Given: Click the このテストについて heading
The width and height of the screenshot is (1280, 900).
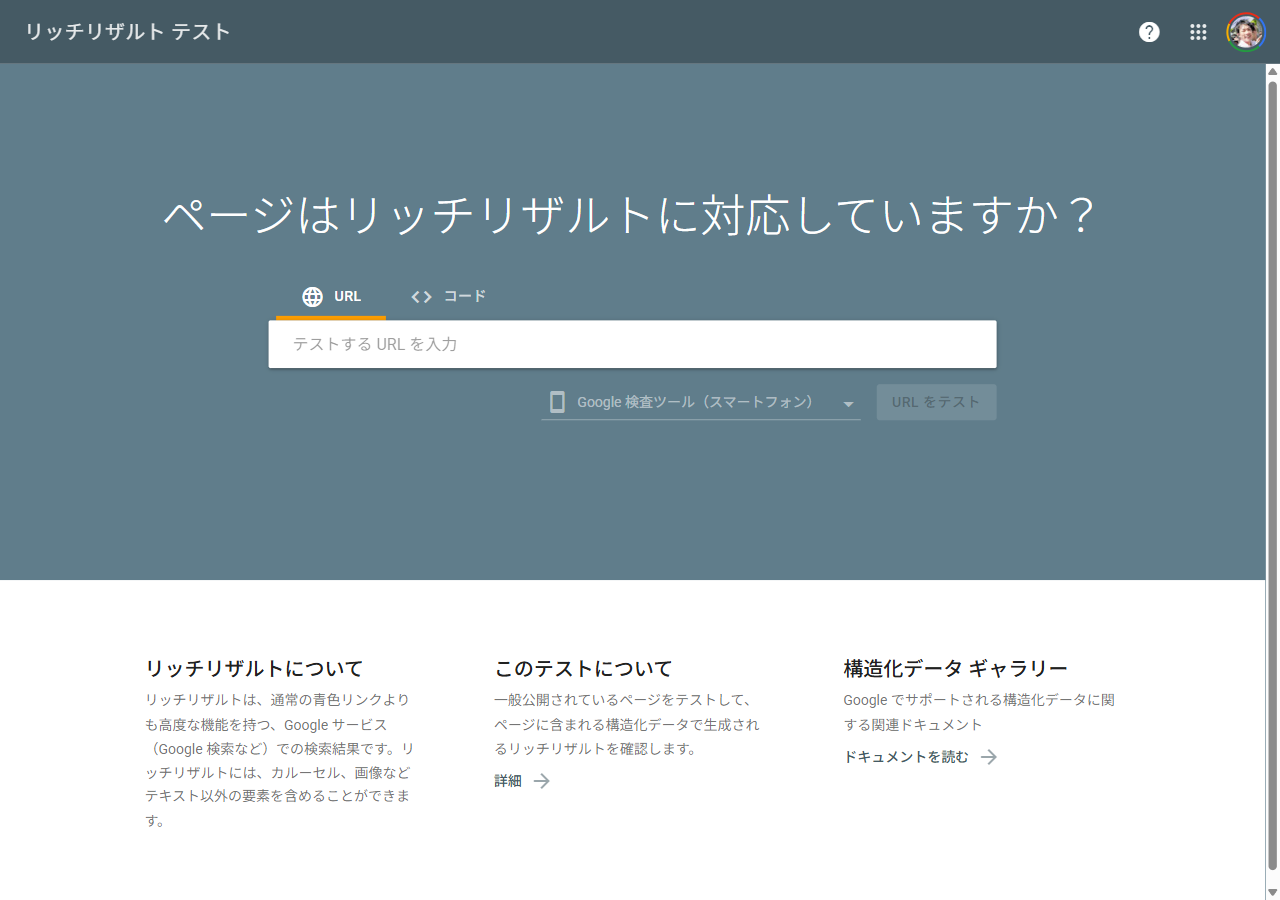Looking at the screenshot, I should pos(583,668).
